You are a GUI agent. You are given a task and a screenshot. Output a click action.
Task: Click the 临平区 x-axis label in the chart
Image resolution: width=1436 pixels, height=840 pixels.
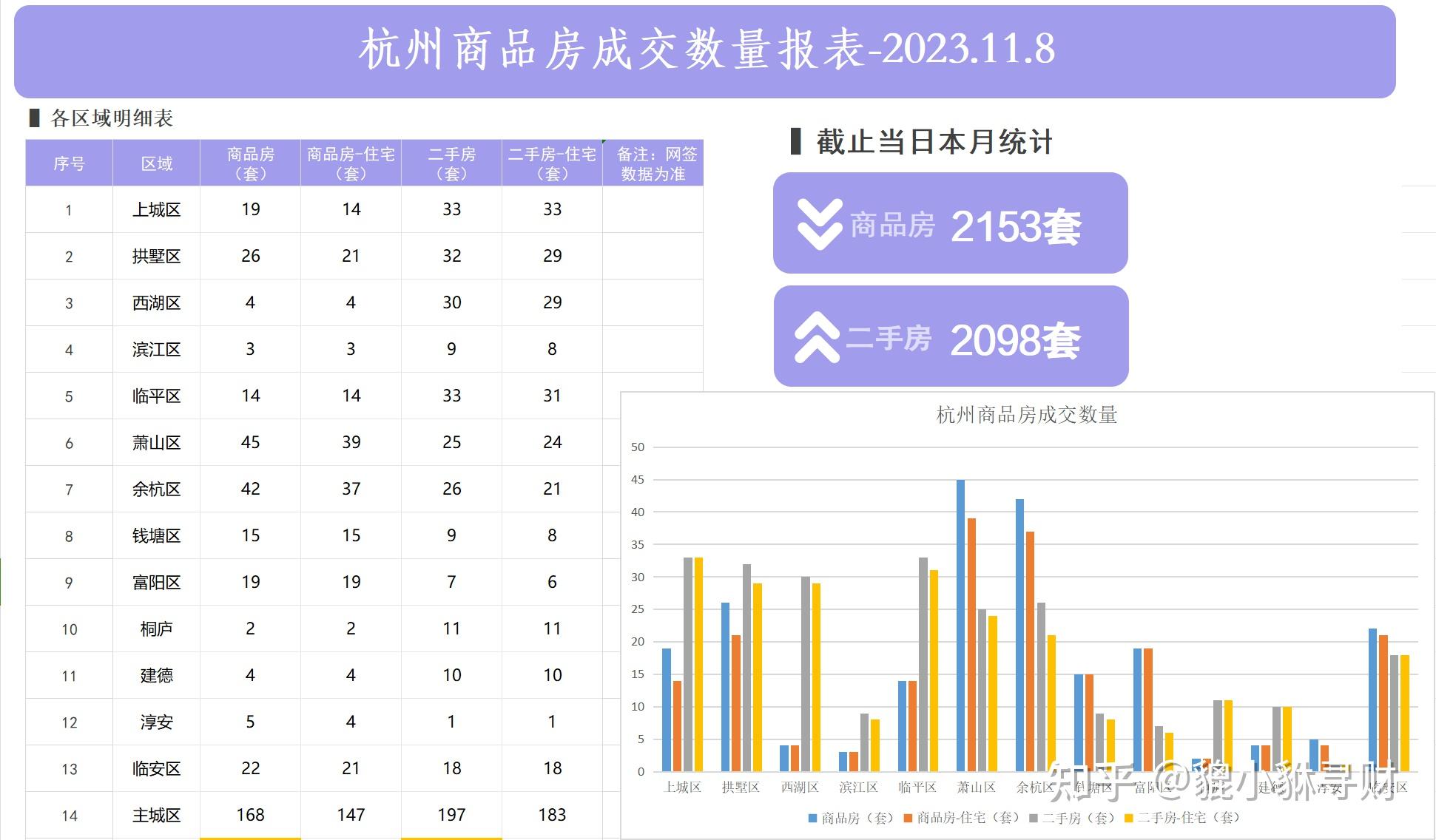(917, 787)
